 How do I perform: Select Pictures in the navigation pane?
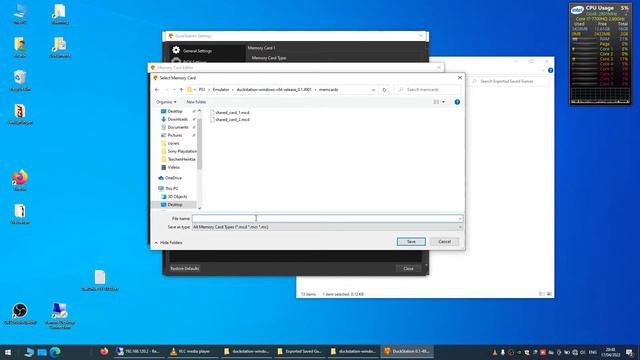(x=175, y=135)
